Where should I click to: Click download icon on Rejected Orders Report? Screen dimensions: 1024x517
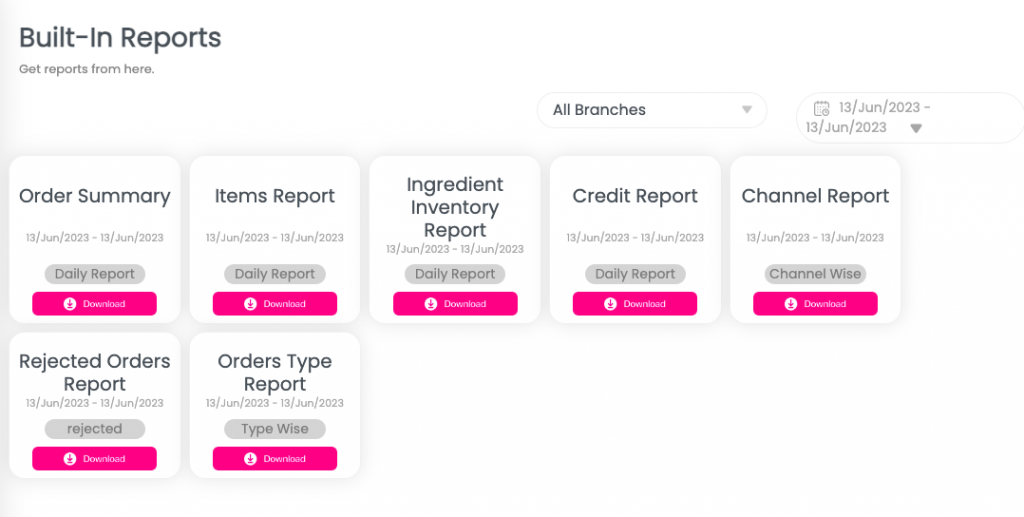click(x=70, y=459)
